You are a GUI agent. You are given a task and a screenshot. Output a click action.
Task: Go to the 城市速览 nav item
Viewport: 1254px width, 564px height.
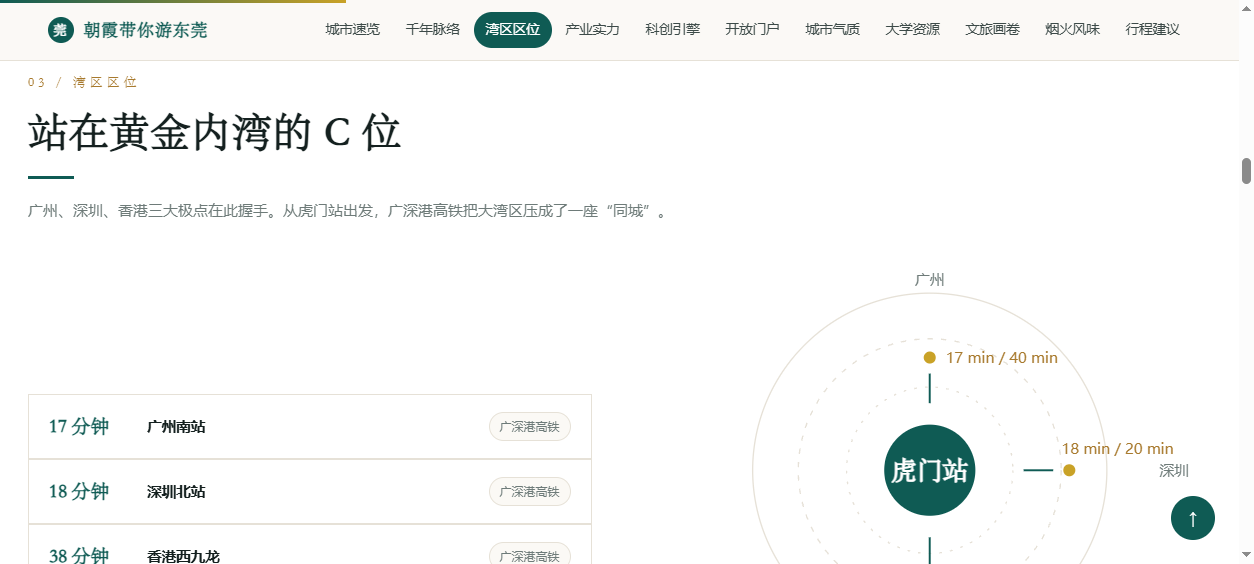click(x=353, y=30)
